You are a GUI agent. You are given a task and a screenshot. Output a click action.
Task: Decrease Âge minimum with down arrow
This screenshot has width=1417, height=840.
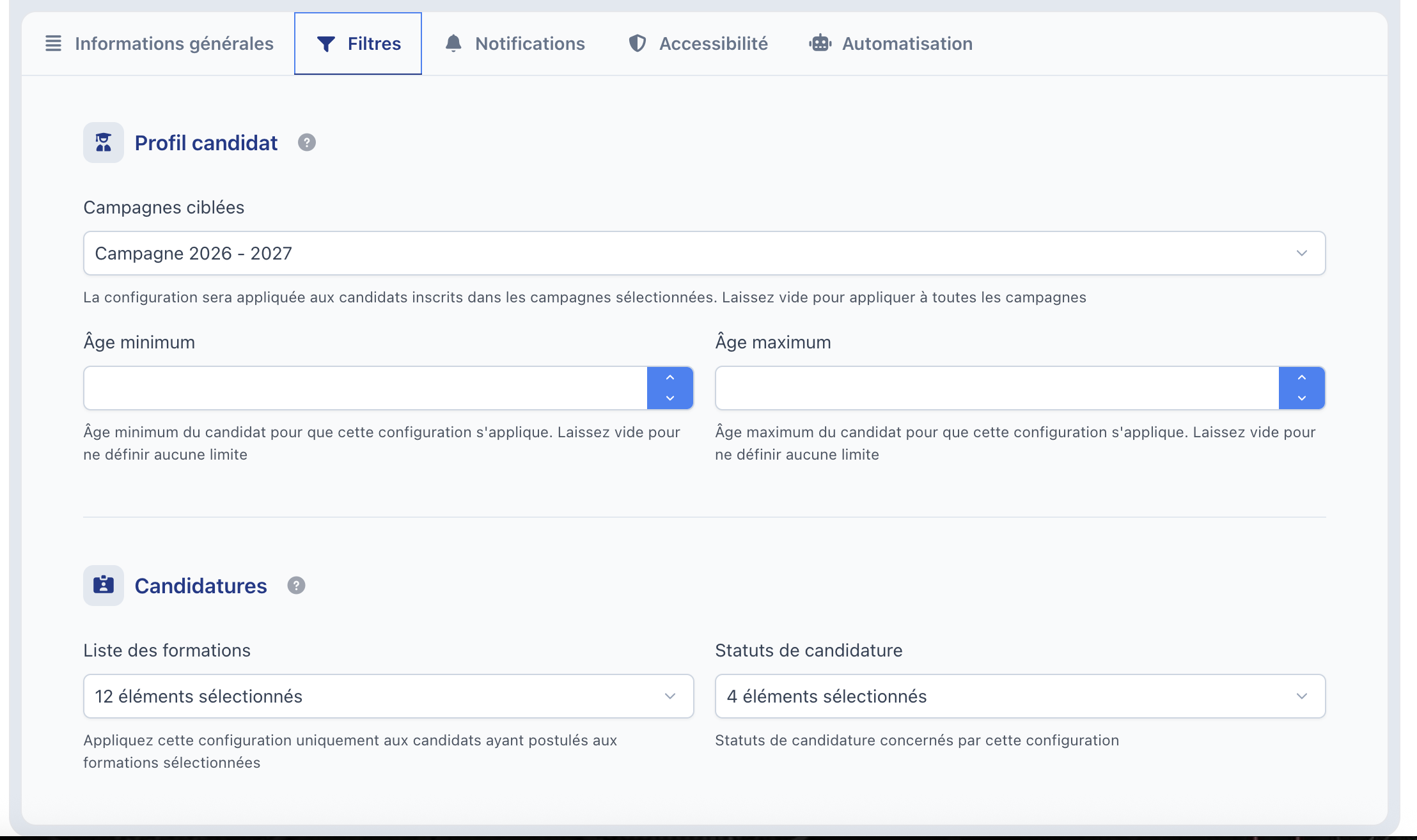pyautogui.click(x=670, y=398)
